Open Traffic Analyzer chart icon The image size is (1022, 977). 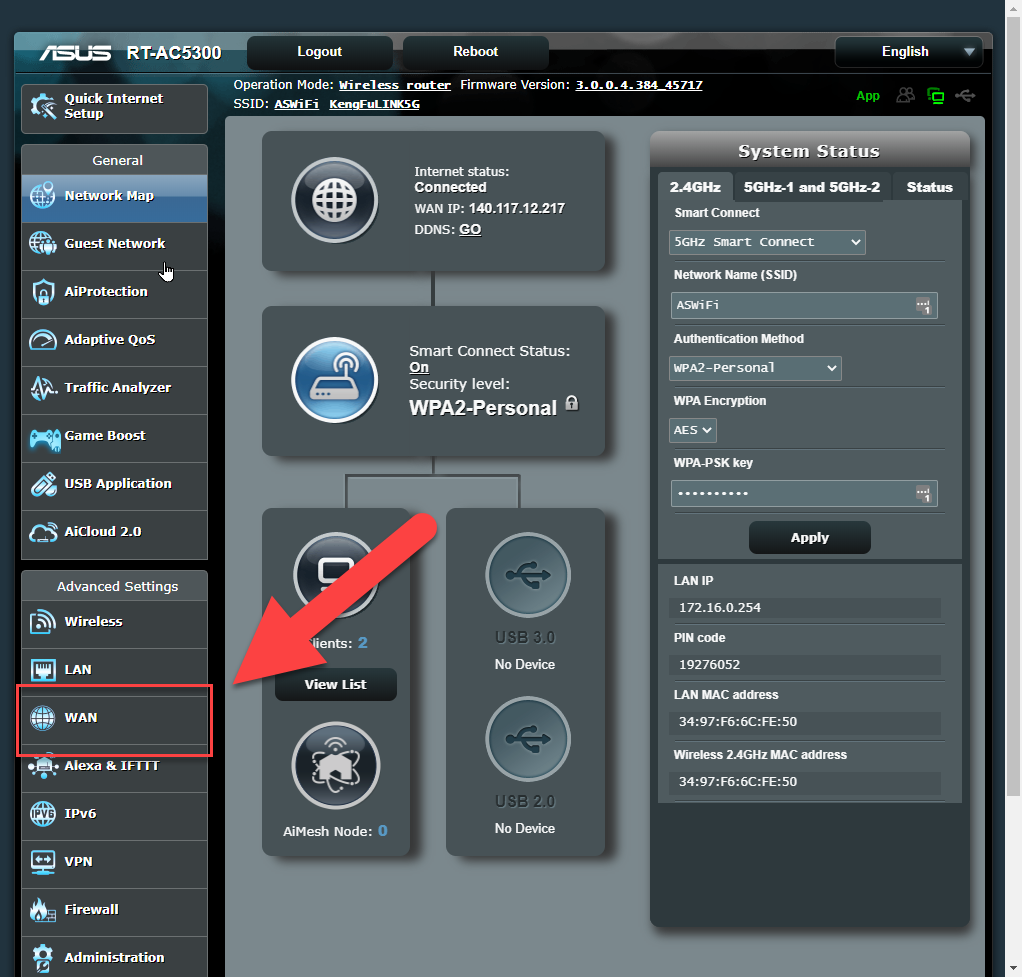pos(44,388)
